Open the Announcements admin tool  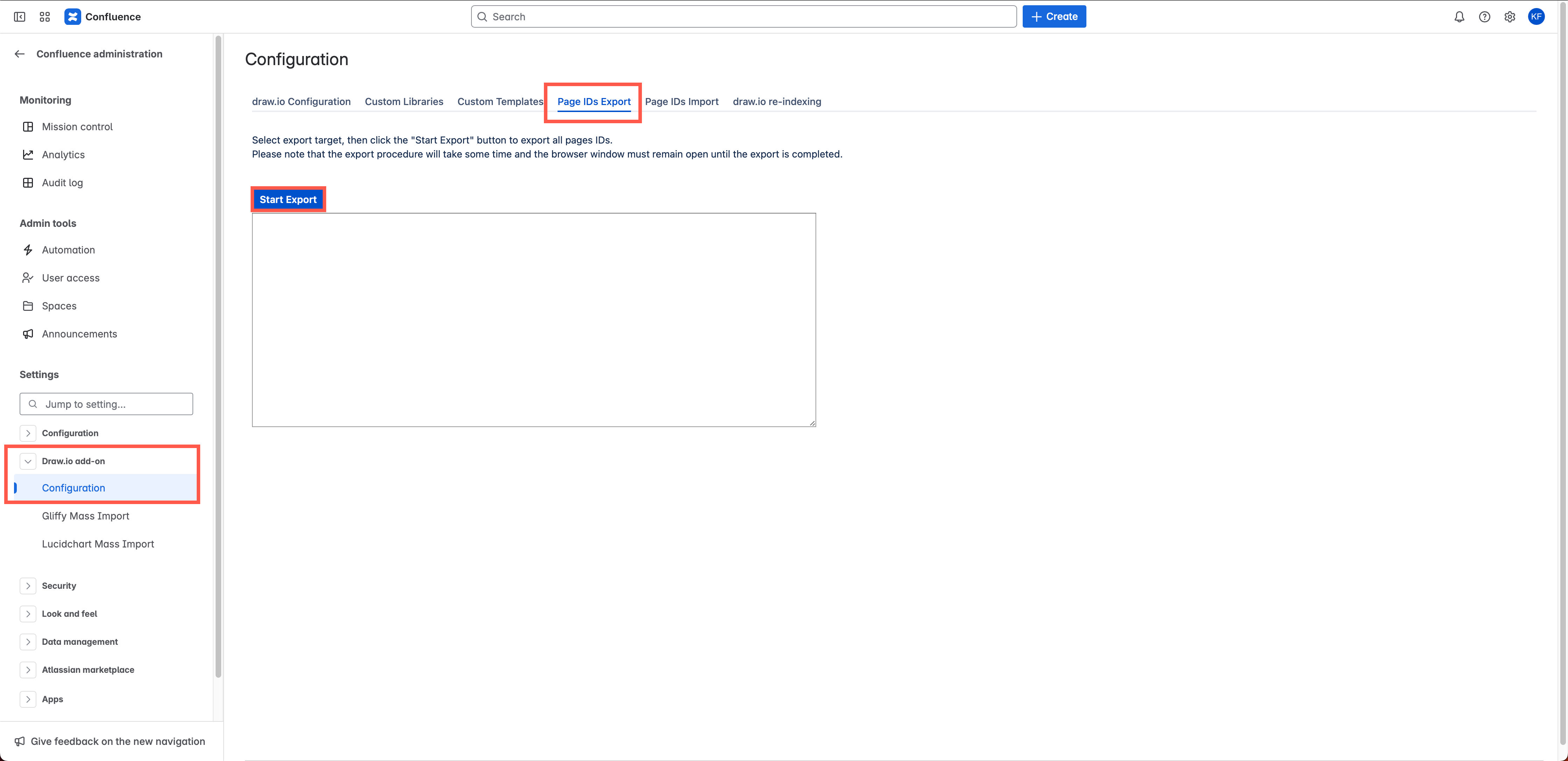[x=79, y=334]
